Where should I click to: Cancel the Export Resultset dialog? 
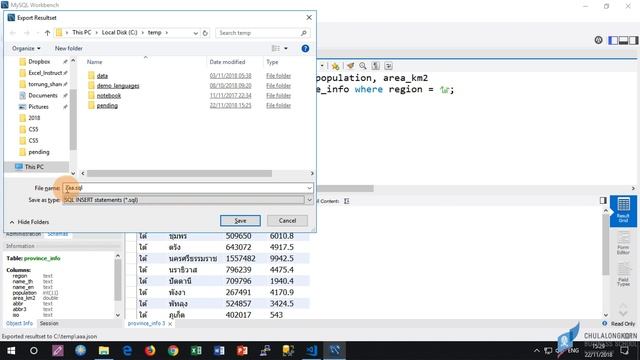tap(287, 220)
